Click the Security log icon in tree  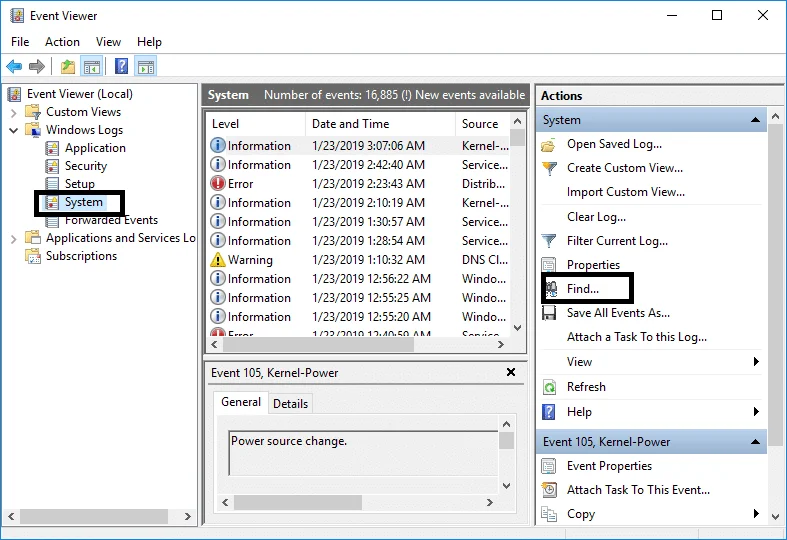click(52, 166)
